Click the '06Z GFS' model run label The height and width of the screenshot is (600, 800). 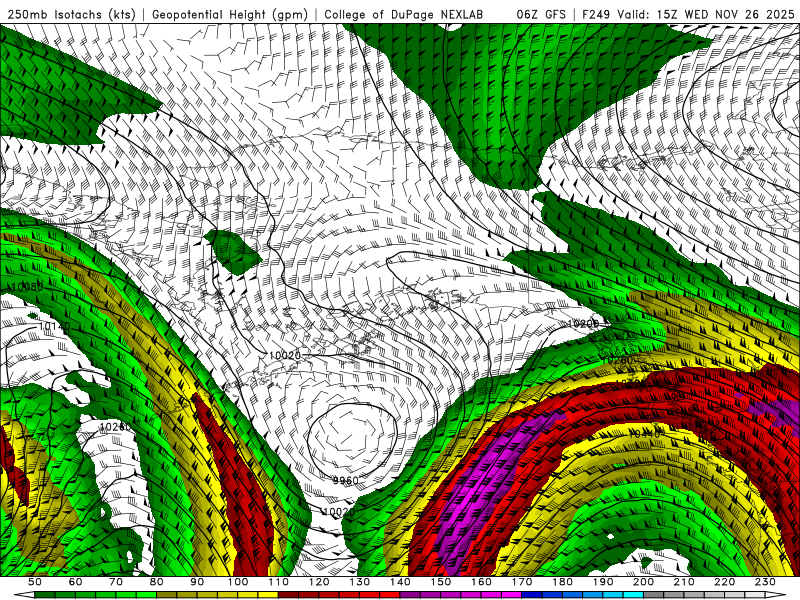click(x=541, y=14)
